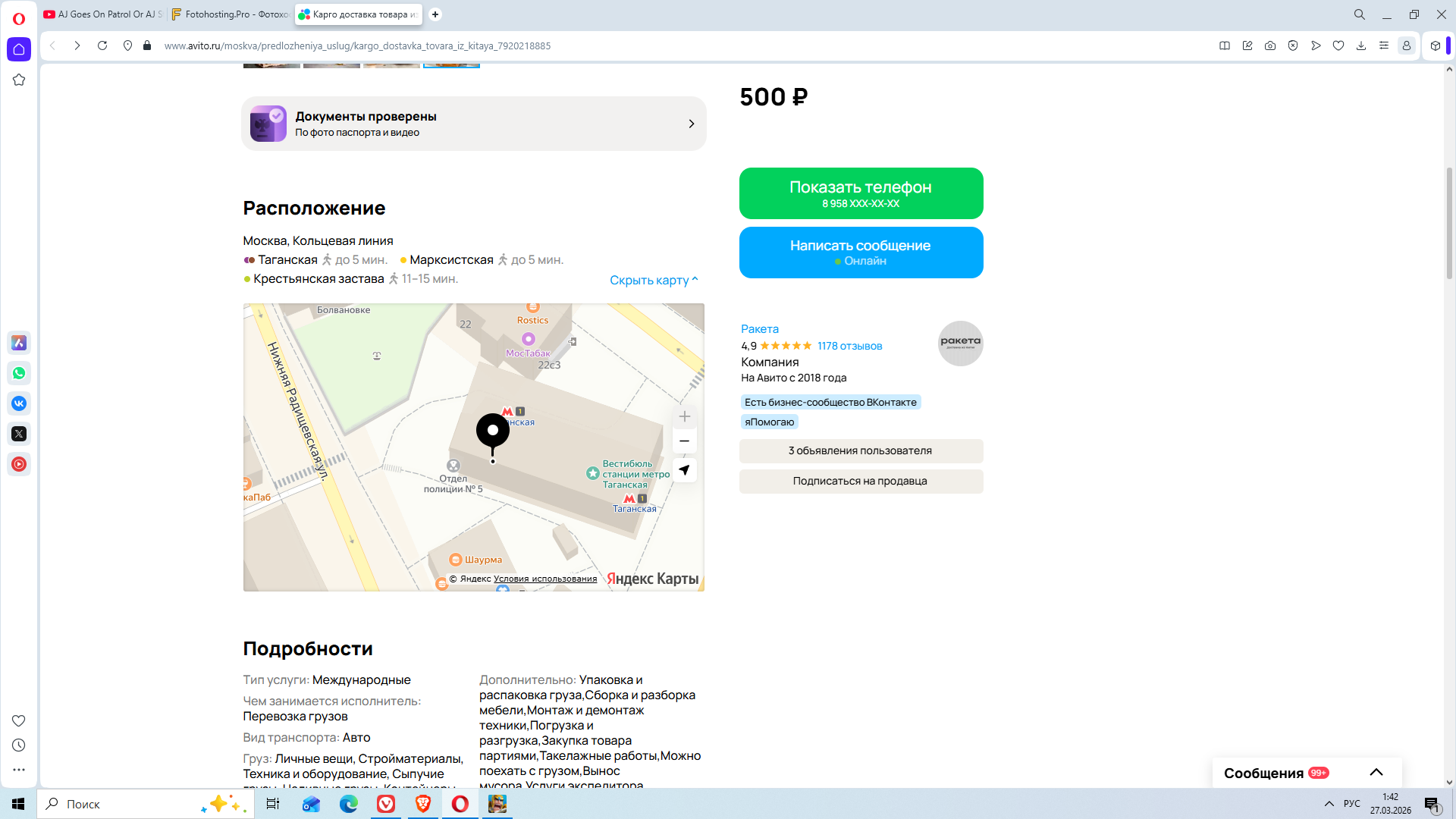Screen dimensions: 1456x819
Task: Open browser downloads icon
Action: 1361,45
